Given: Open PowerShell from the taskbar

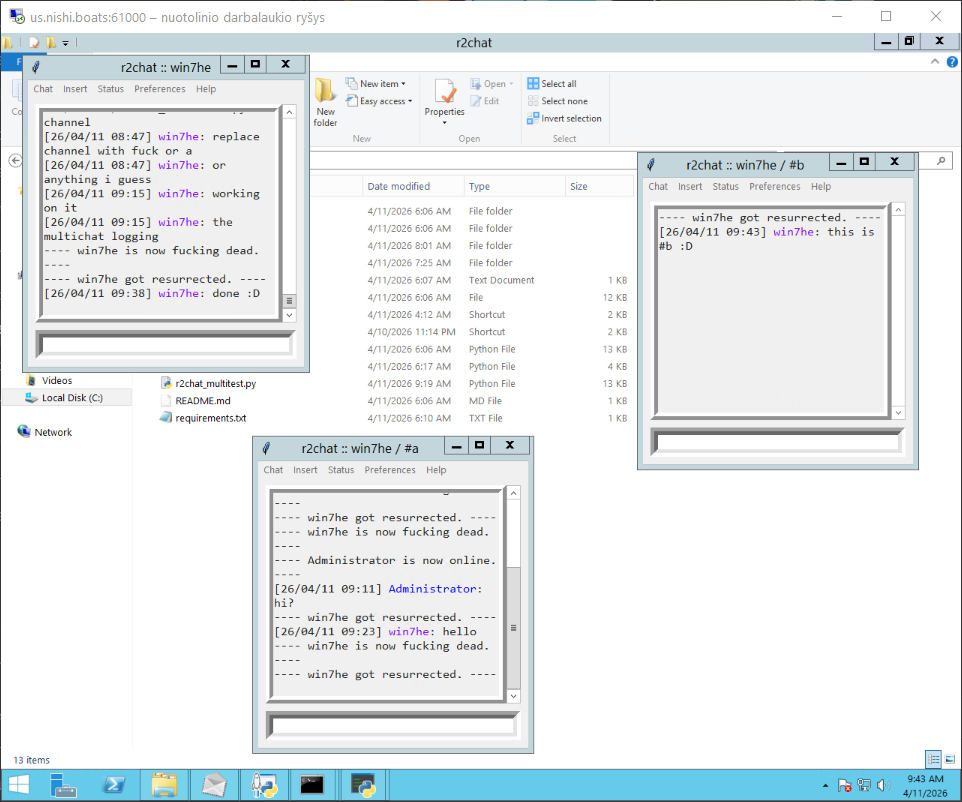Looking at the screenshot, I should pos(114,785).
